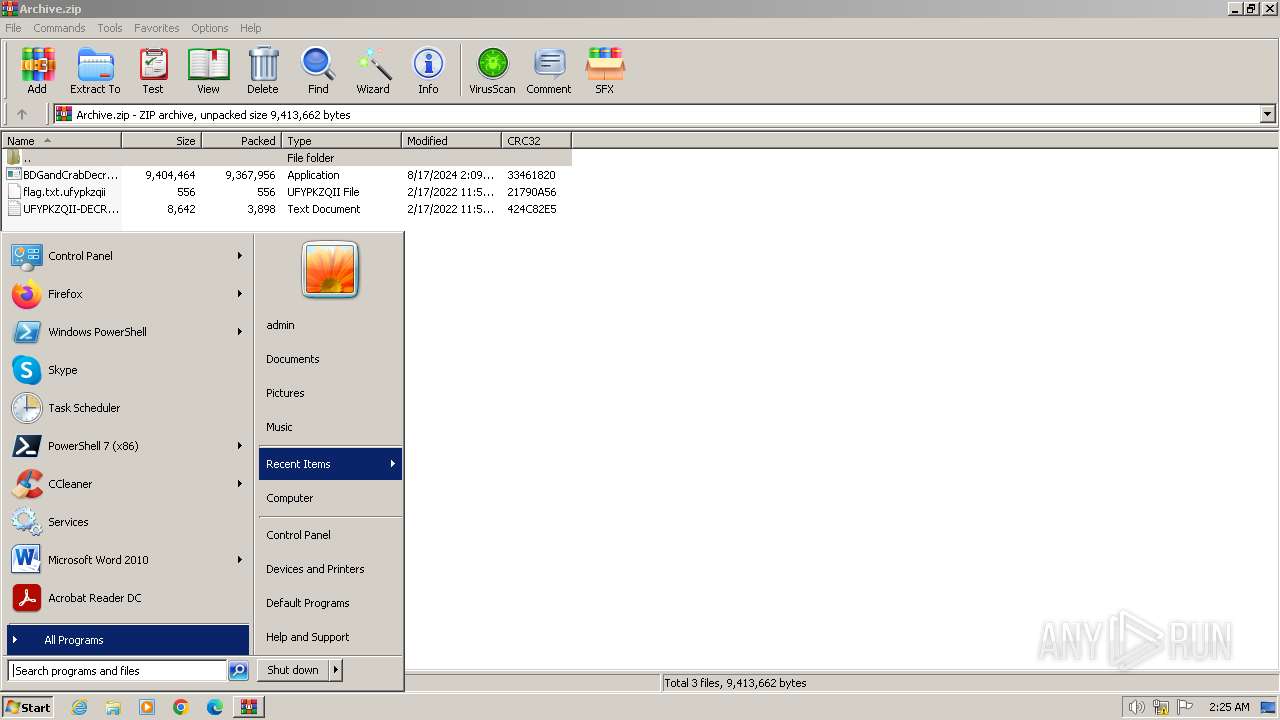This screenshot has height=720, width=1280.
Task: Expand the archive path dropdown
Action: (x=1267, y=114)
